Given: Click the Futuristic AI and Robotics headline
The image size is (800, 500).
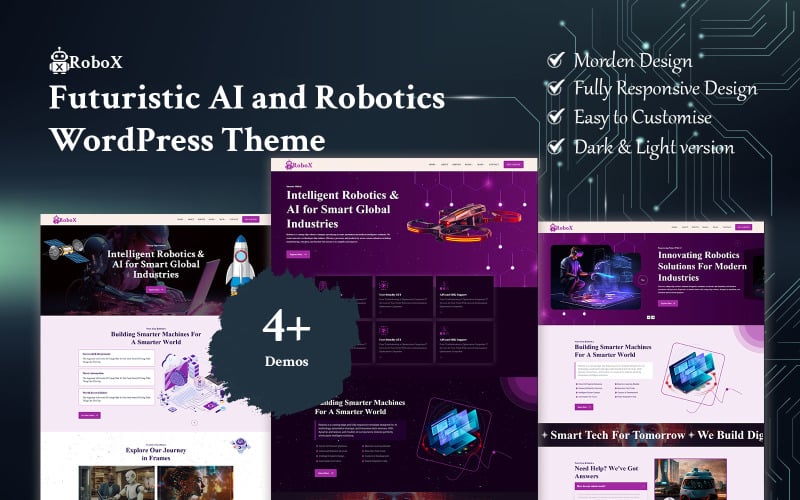Looking at the screenshot, I should coord(248,98).
